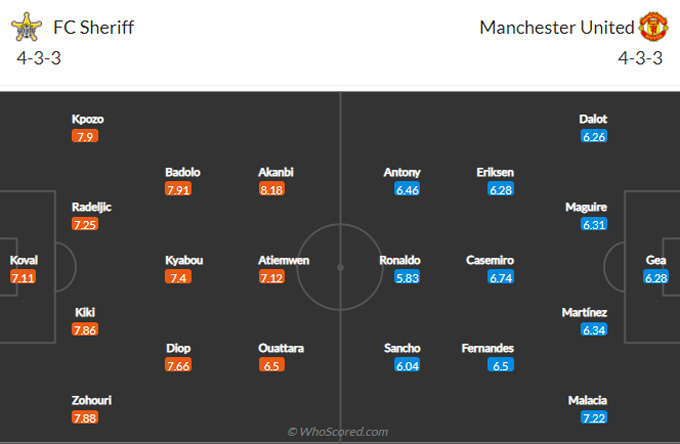
Task: Select goalkeeper Koval on the pitch
Action: (23, 260)
